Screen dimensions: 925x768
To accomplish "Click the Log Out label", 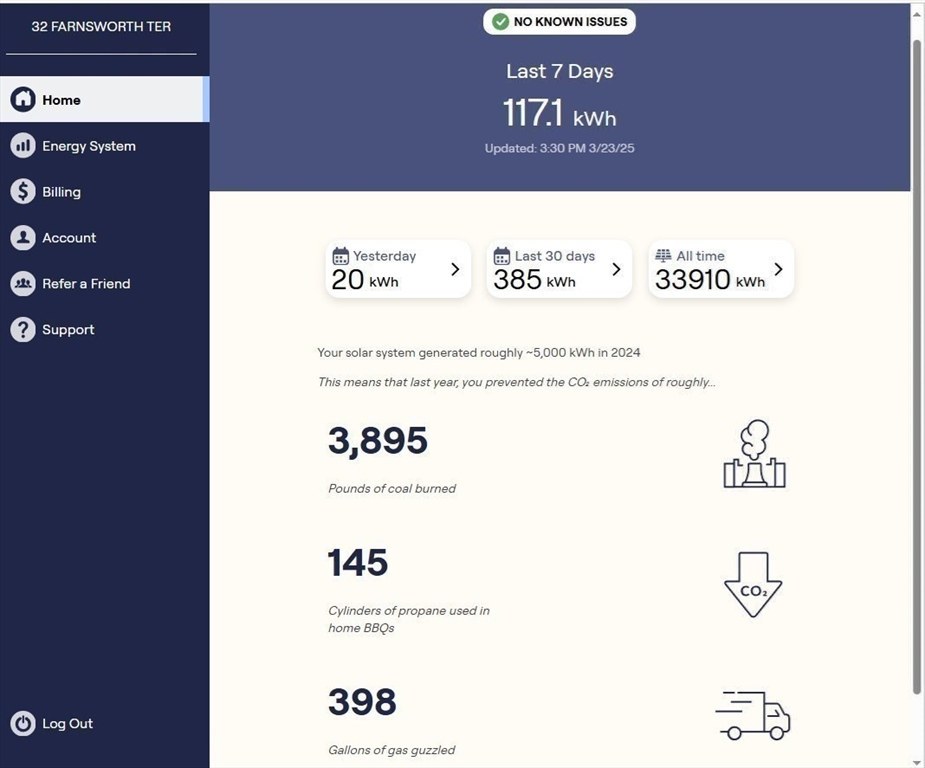I will (67, 723).
